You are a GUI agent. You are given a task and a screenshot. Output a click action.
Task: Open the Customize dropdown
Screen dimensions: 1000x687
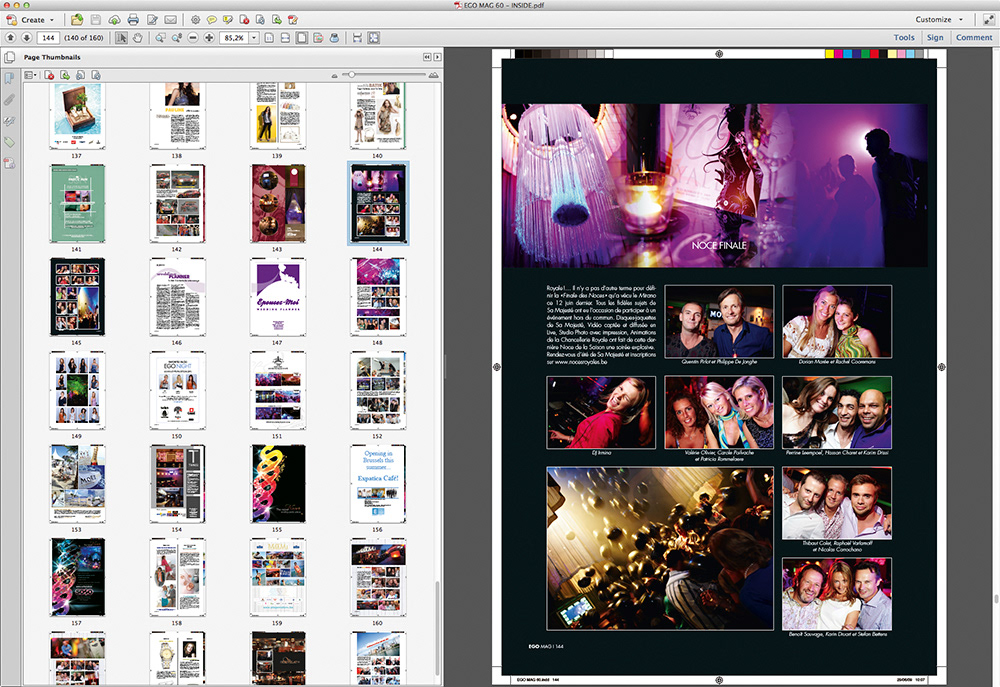tap(939, 20)
